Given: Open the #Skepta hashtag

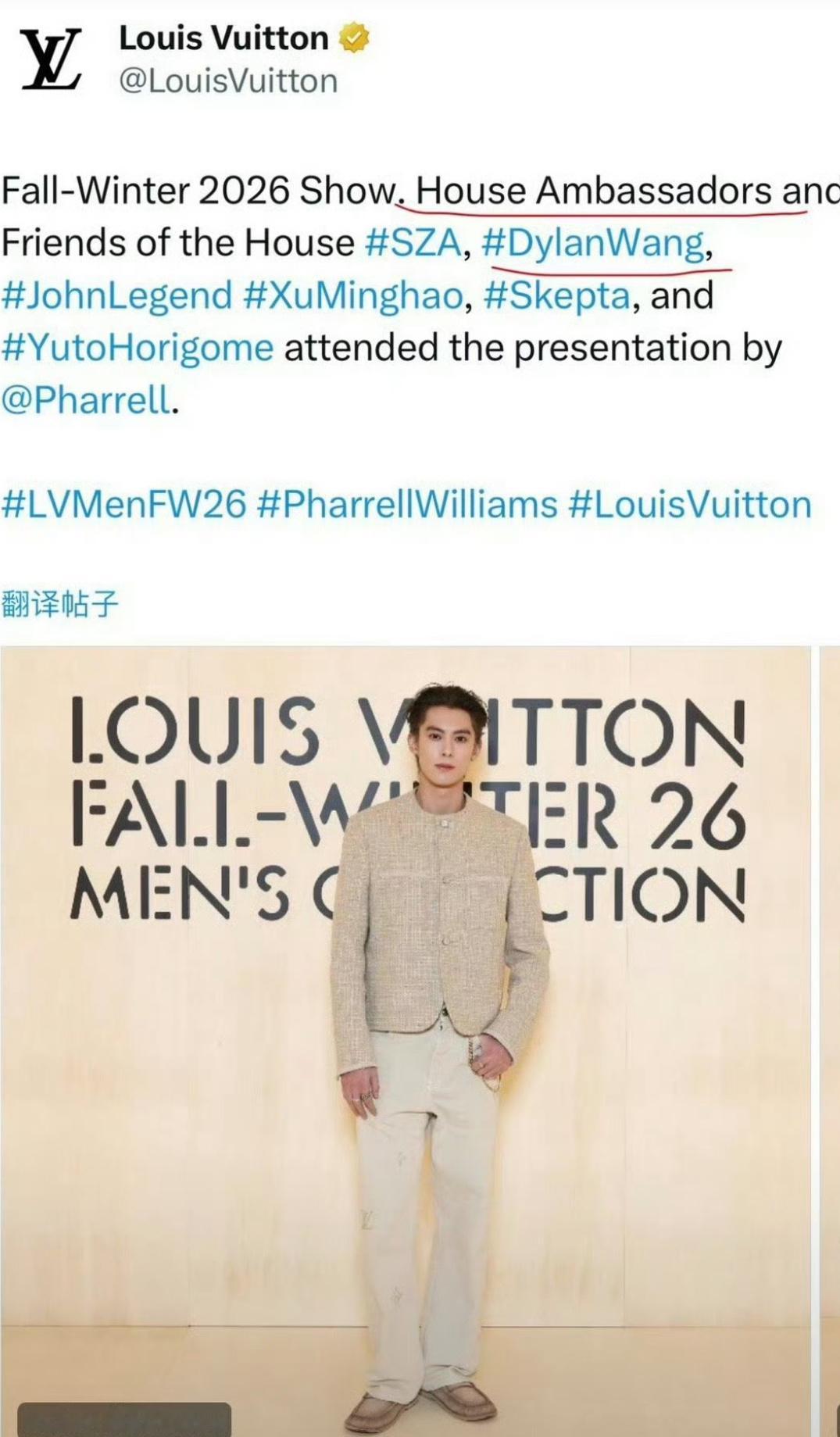Looking at the screenshot, I should 556,296.
